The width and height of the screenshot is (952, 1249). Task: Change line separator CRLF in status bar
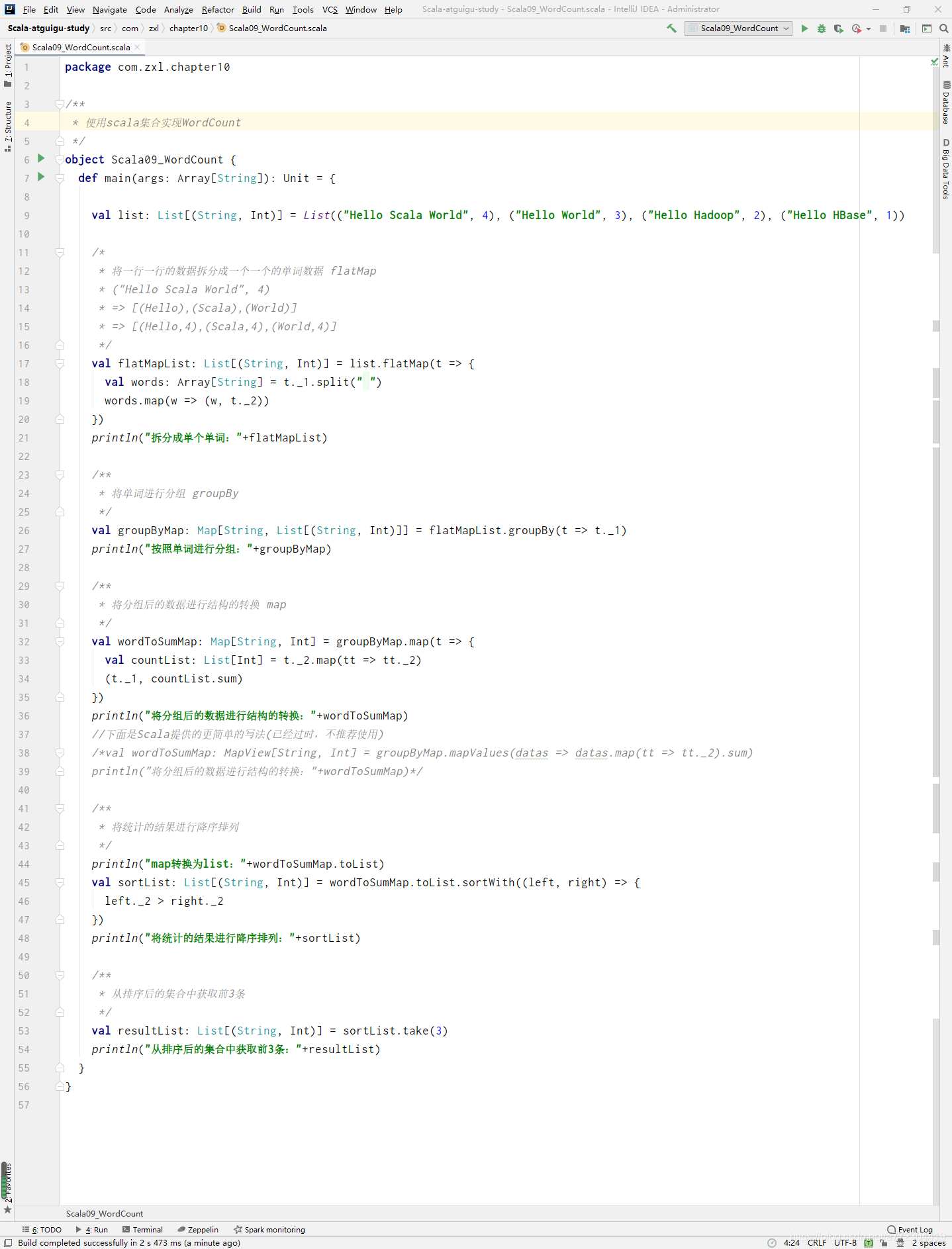pyautogui.click(x=817, y=1243)
